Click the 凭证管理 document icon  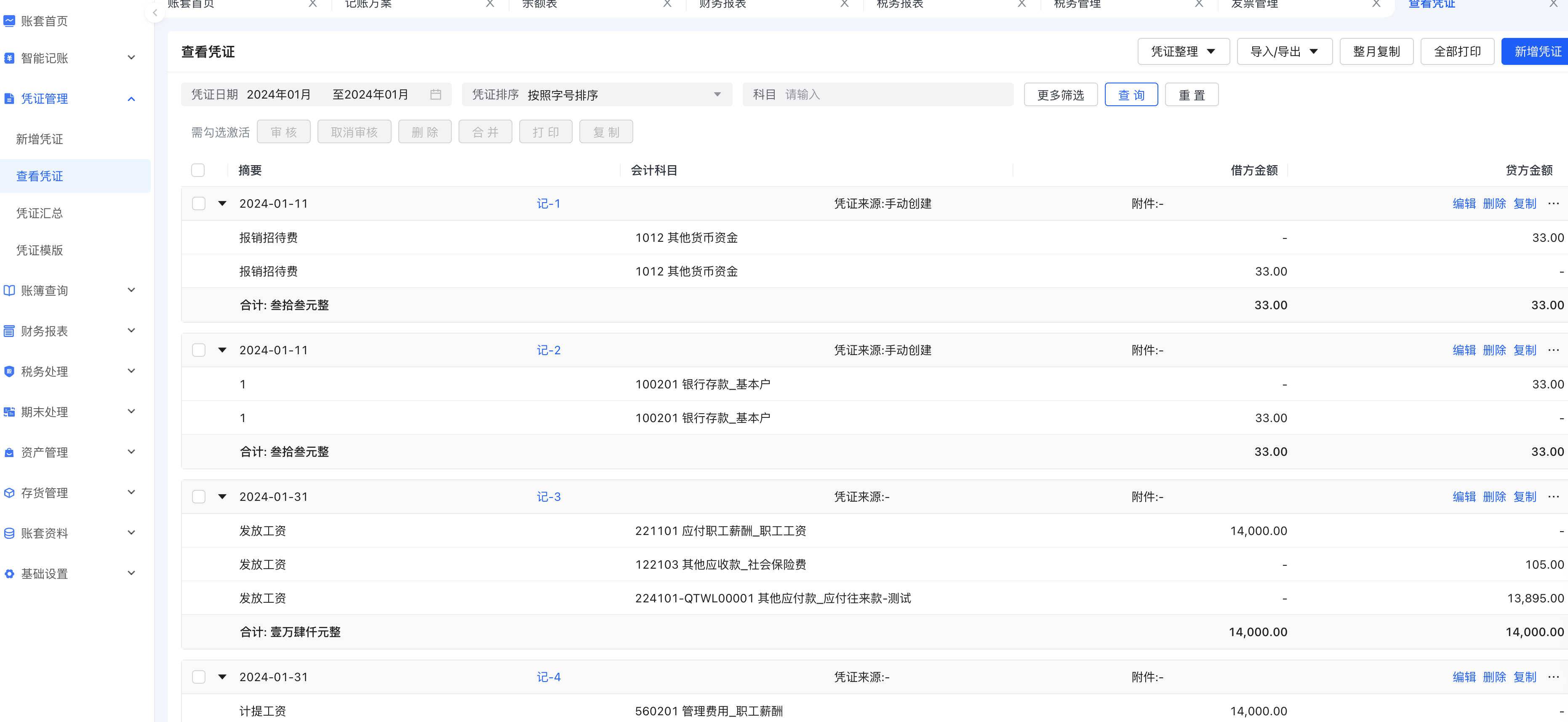(9, 99)
